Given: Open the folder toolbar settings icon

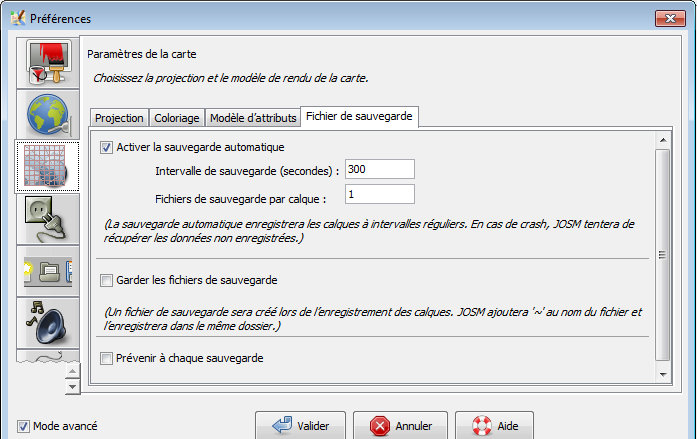Looking at the screenshot, I should click(46, 270).
